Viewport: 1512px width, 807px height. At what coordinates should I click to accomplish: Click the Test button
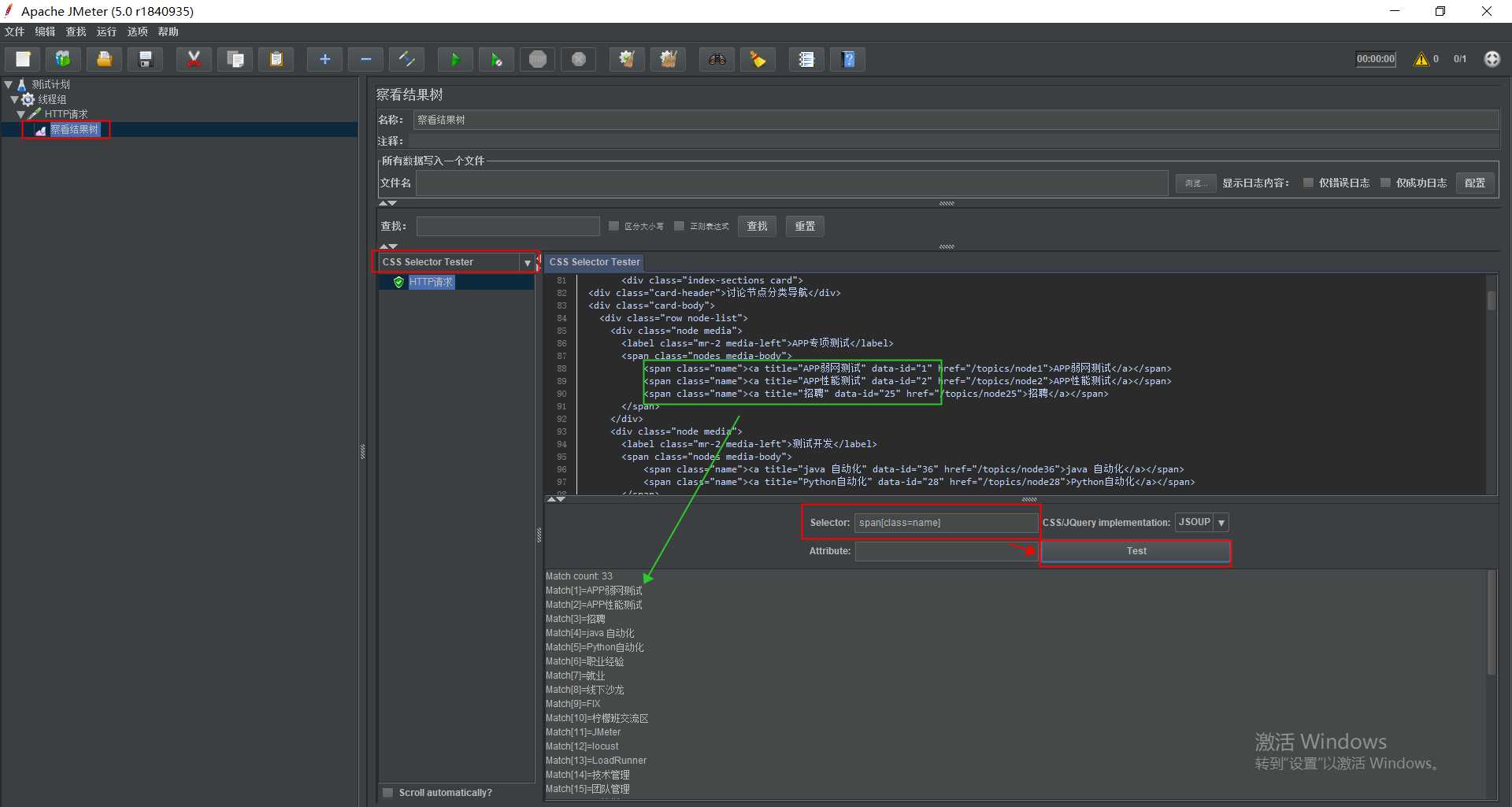pyautogui.click(x=1136, y=551)
